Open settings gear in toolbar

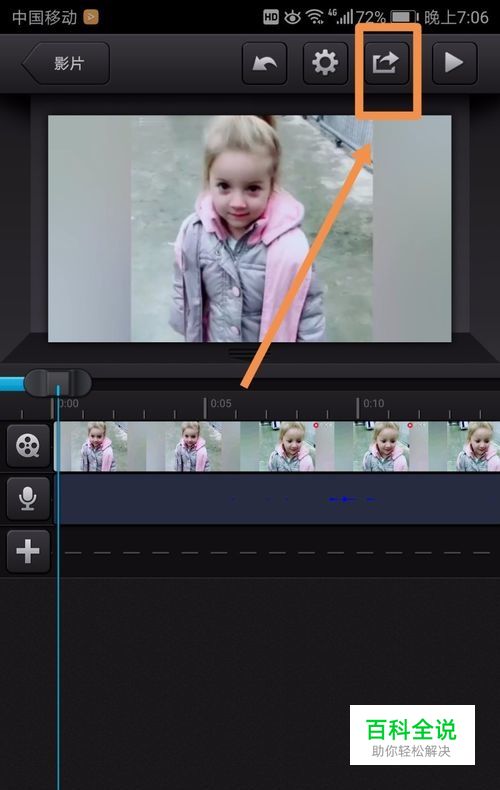[325, 63]
